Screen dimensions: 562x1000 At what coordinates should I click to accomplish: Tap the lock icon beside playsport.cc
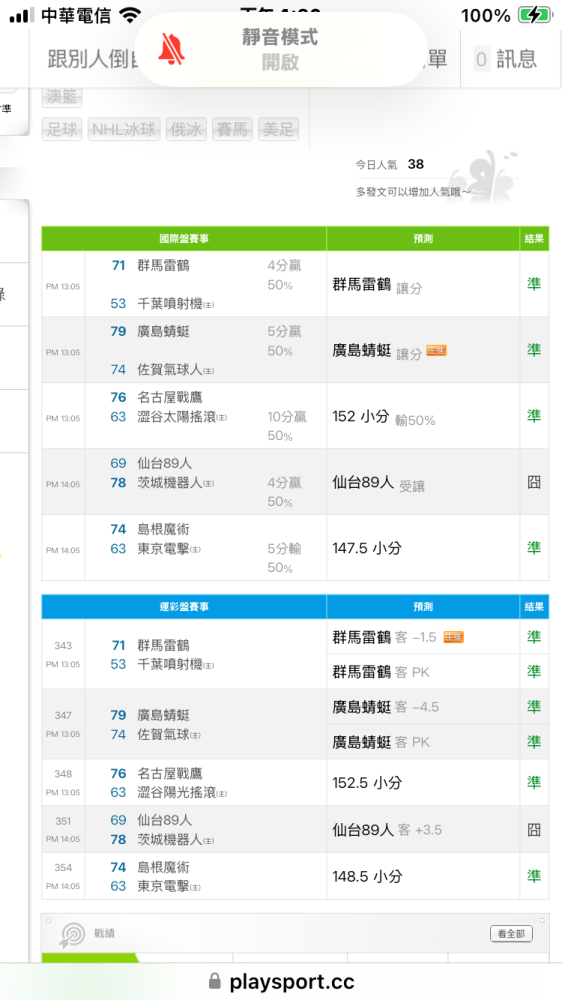(215, 981)
